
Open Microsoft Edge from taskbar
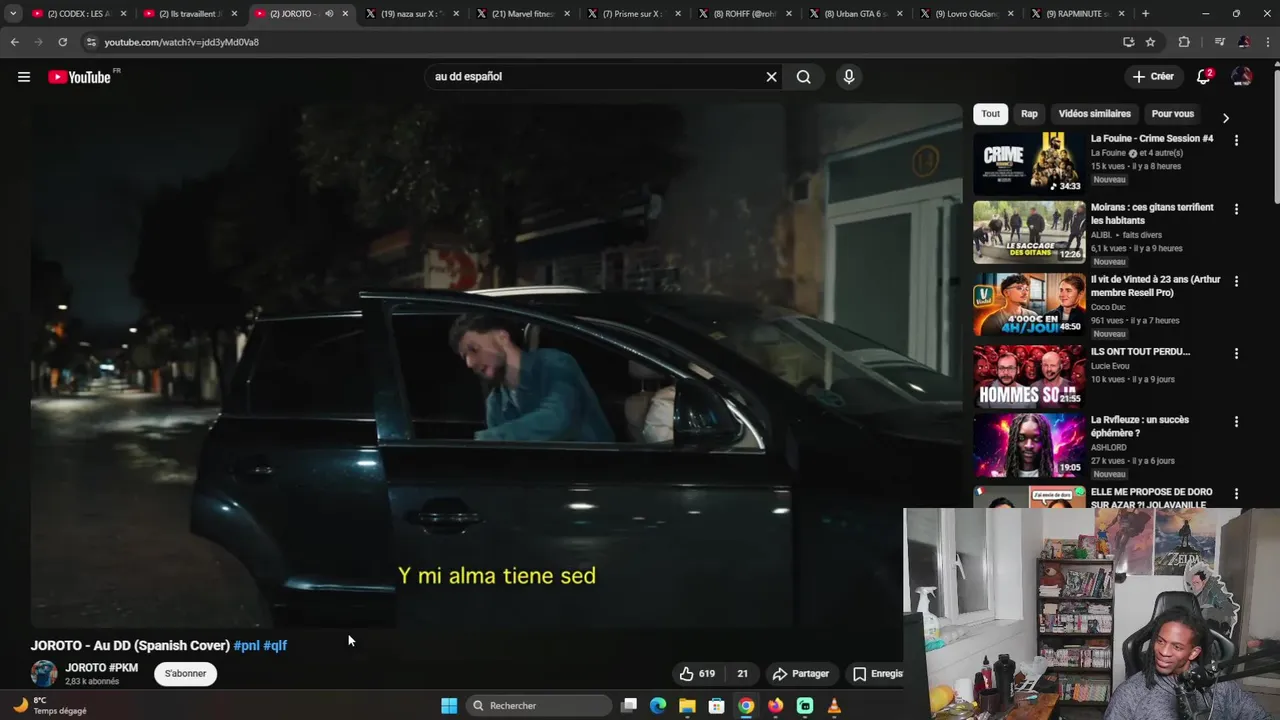coord(657,706)
